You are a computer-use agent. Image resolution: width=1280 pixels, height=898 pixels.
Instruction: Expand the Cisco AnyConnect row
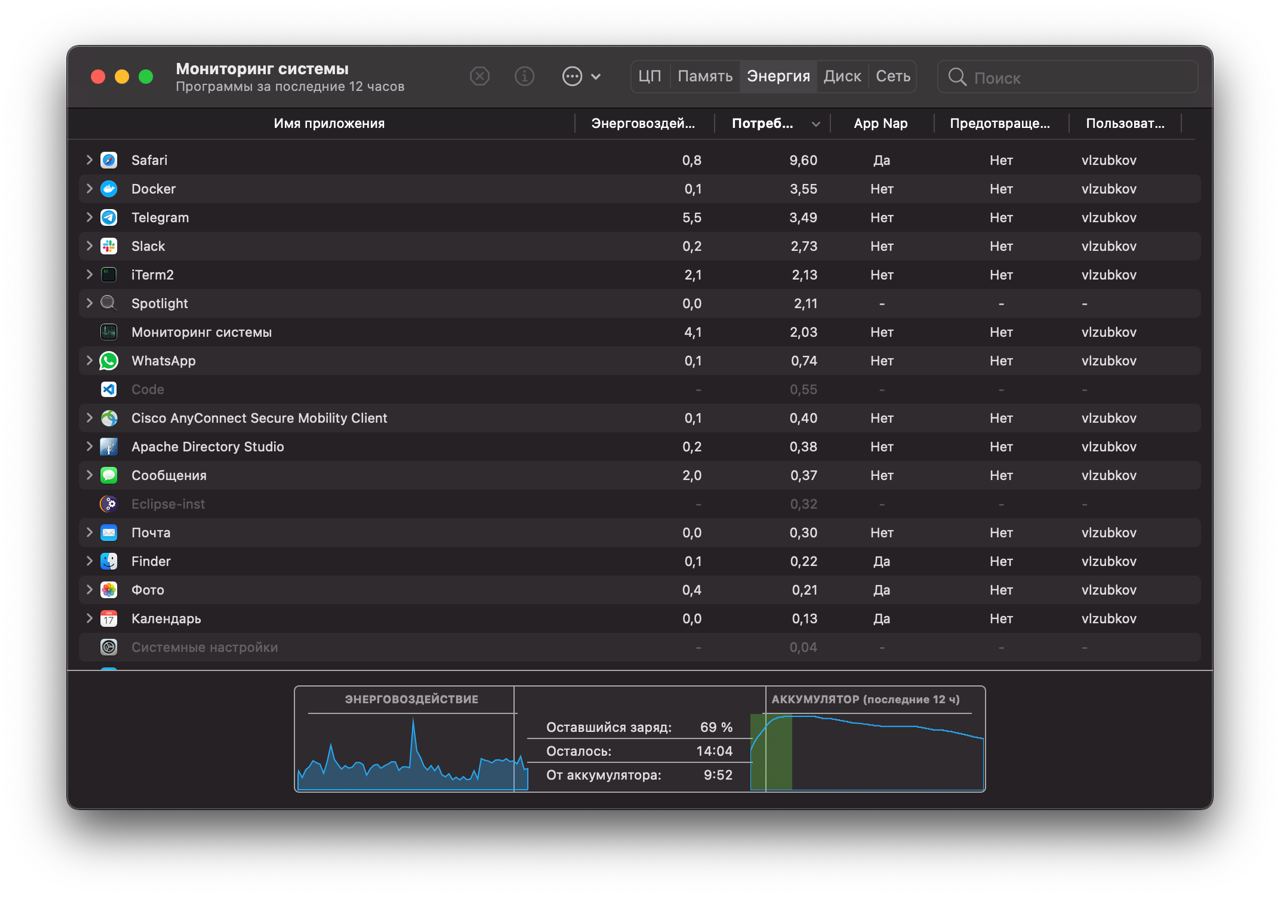[89, 418]
